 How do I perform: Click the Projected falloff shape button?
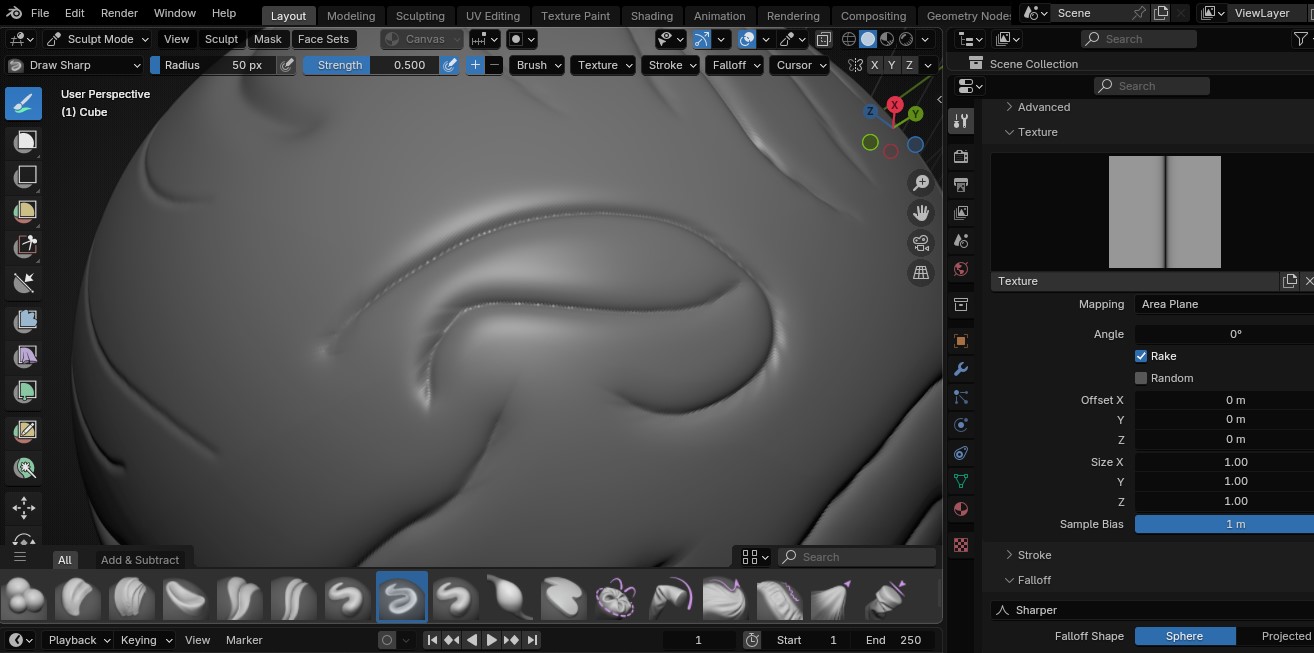pos(1276,636)
